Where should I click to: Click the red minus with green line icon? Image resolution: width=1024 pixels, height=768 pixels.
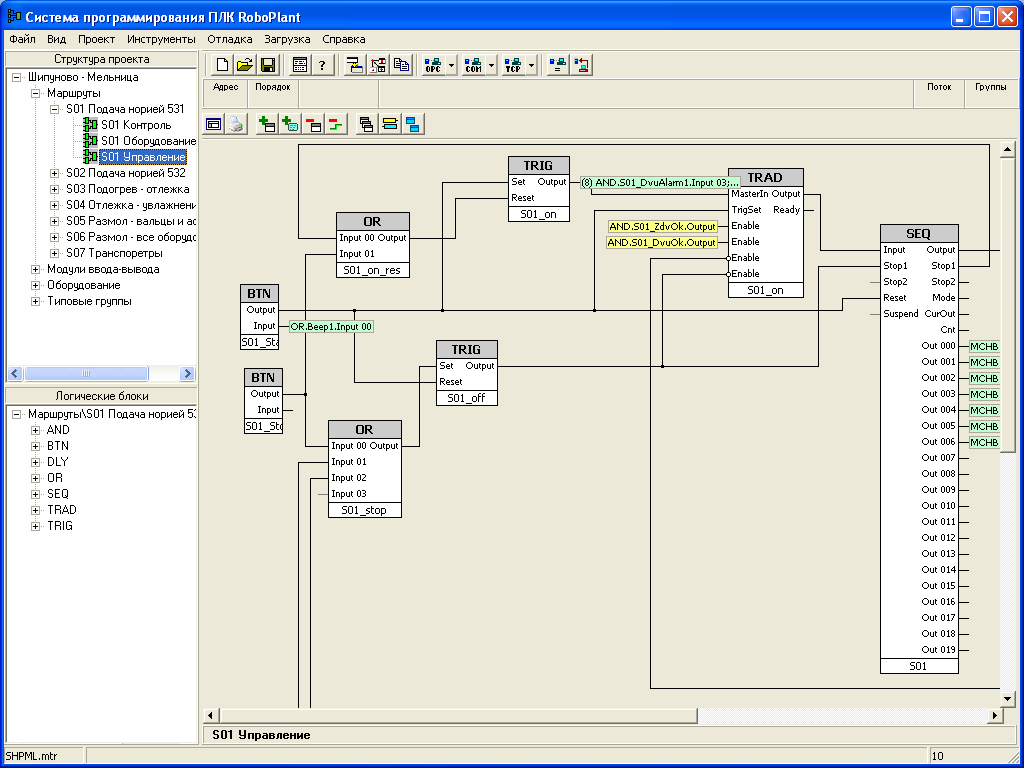335,124
